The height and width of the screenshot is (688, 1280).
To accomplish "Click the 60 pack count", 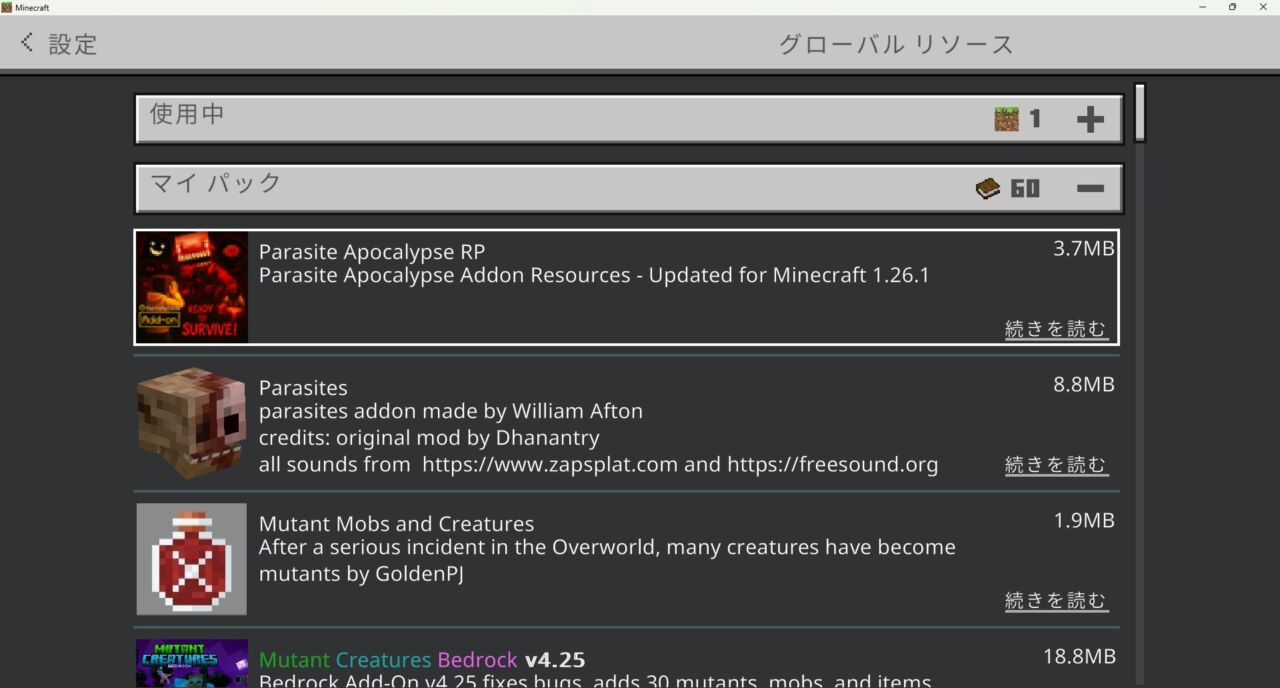I will (x=1025, y=188).
